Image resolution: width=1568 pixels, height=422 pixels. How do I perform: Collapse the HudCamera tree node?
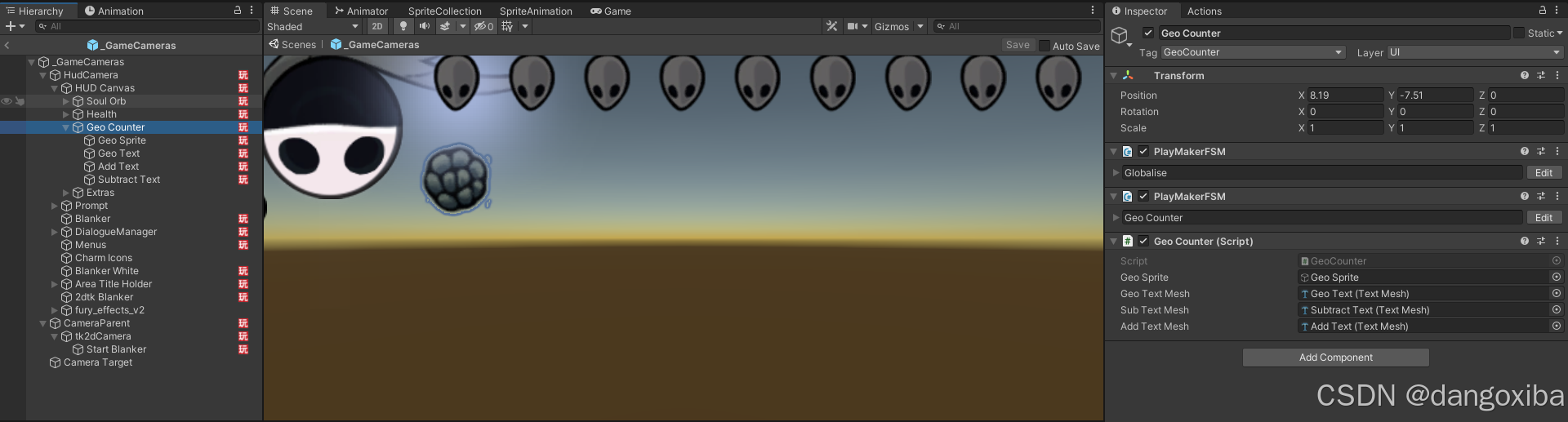(x=43, y=75)
